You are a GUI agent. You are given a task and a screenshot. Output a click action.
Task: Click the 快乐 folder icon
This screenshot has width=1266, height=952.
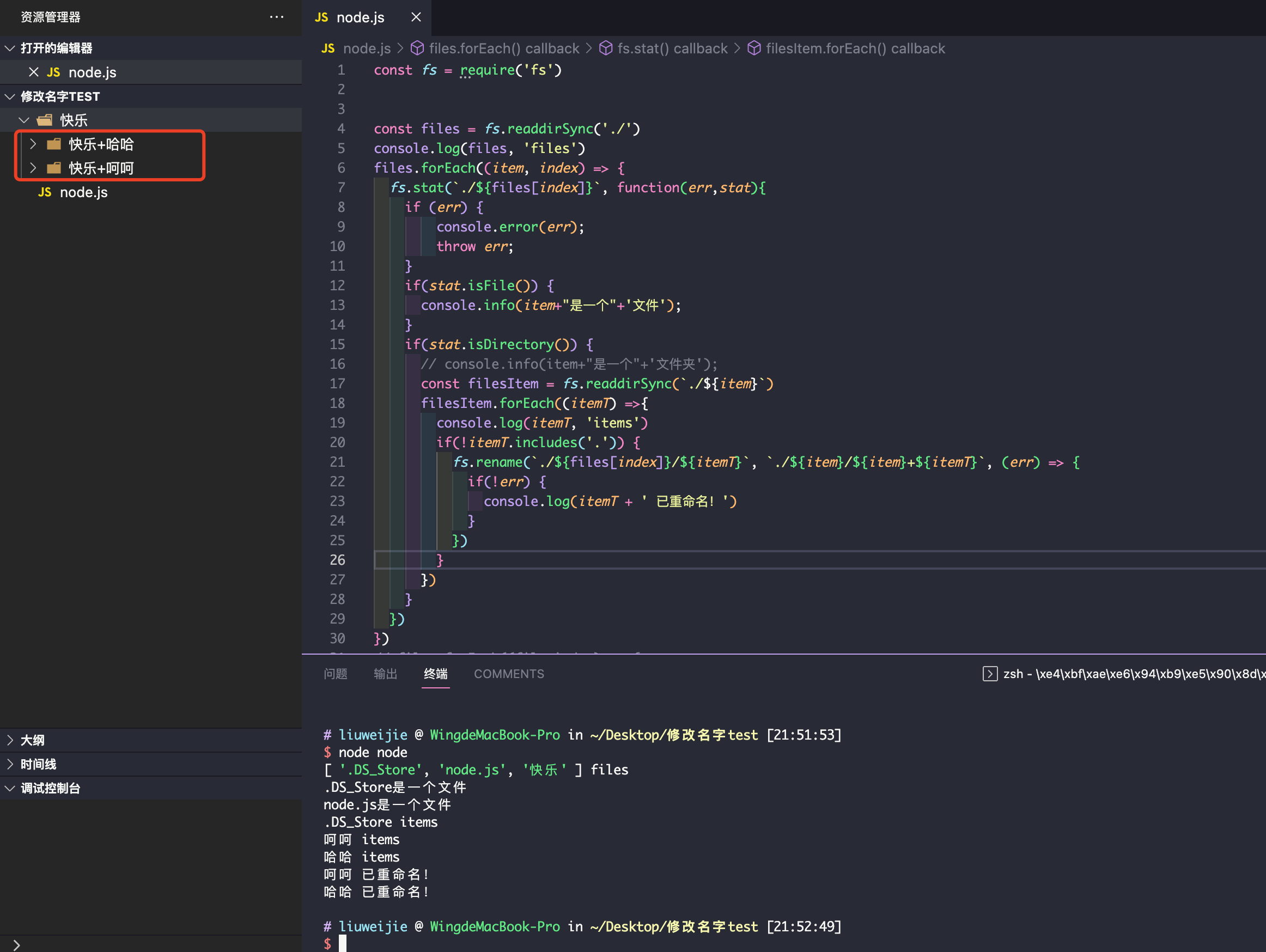[45, 120]
